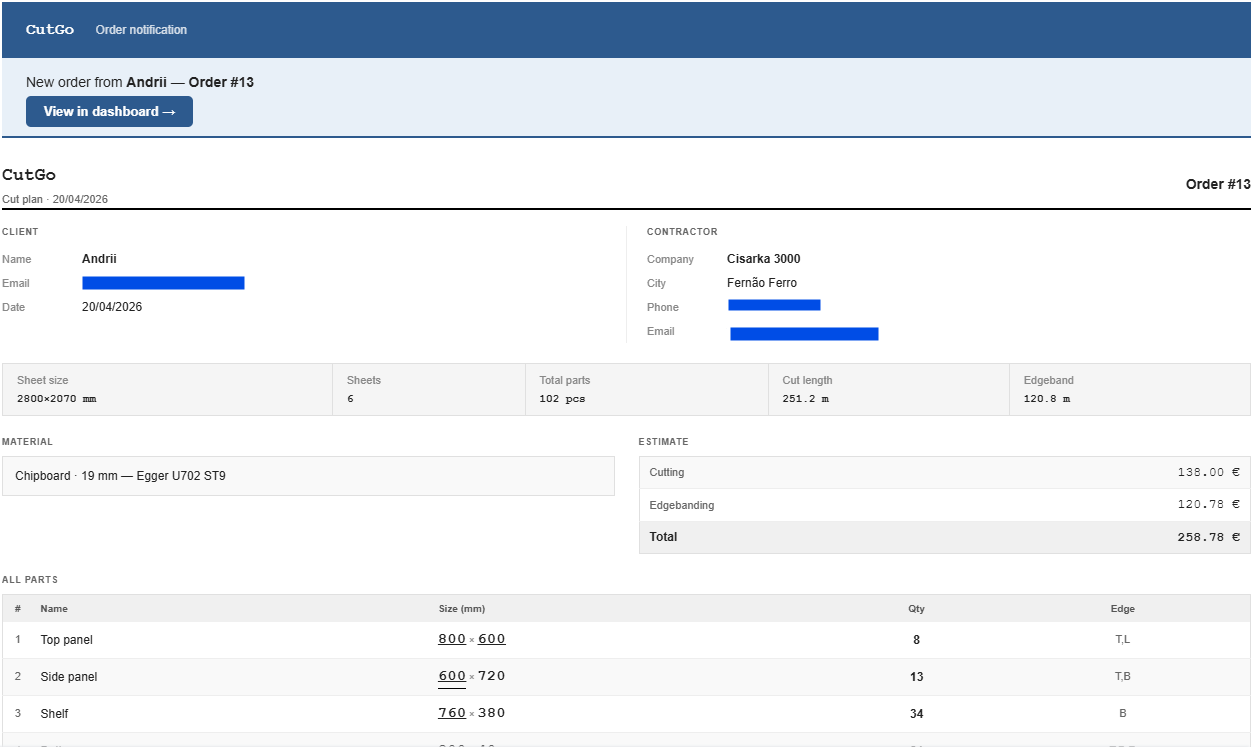Click the Name column header in parts table
The width and height of the screenshot is (1254, 753).
54,609
